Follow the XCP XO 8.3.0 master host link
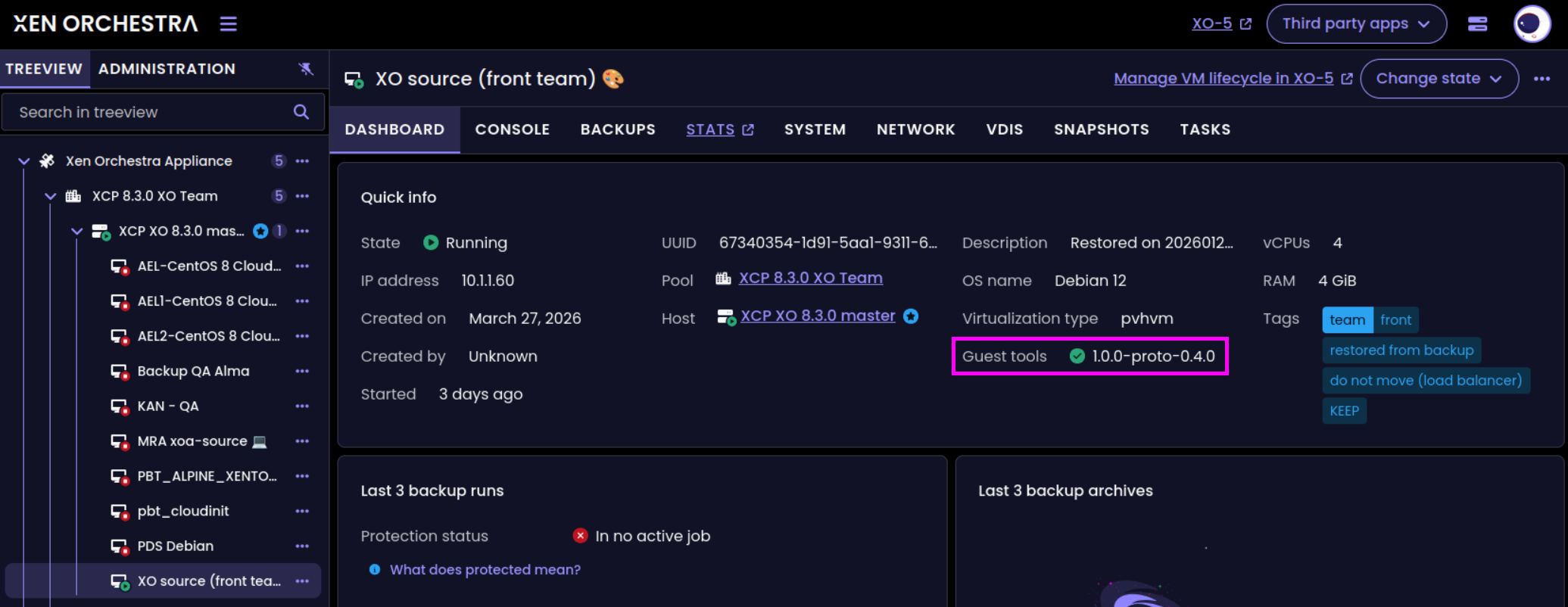Screen dimensions: 1568x607 coord(818,316)
